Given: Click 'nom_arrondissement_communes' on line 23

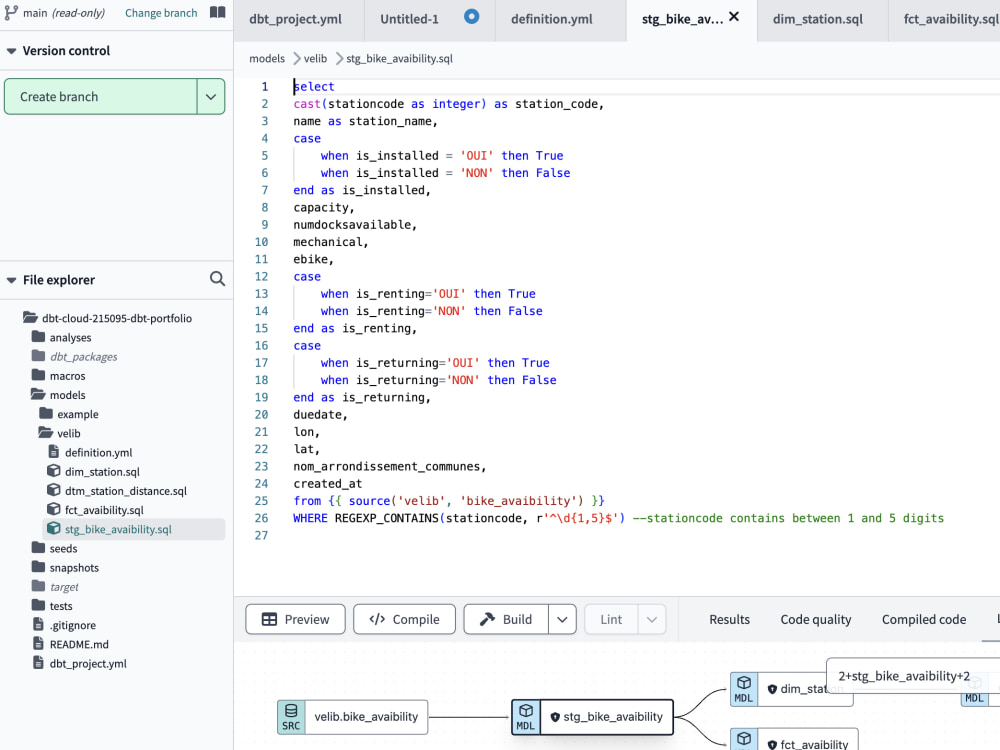Looking at the screenshot, I should click(x=386, y=466).
